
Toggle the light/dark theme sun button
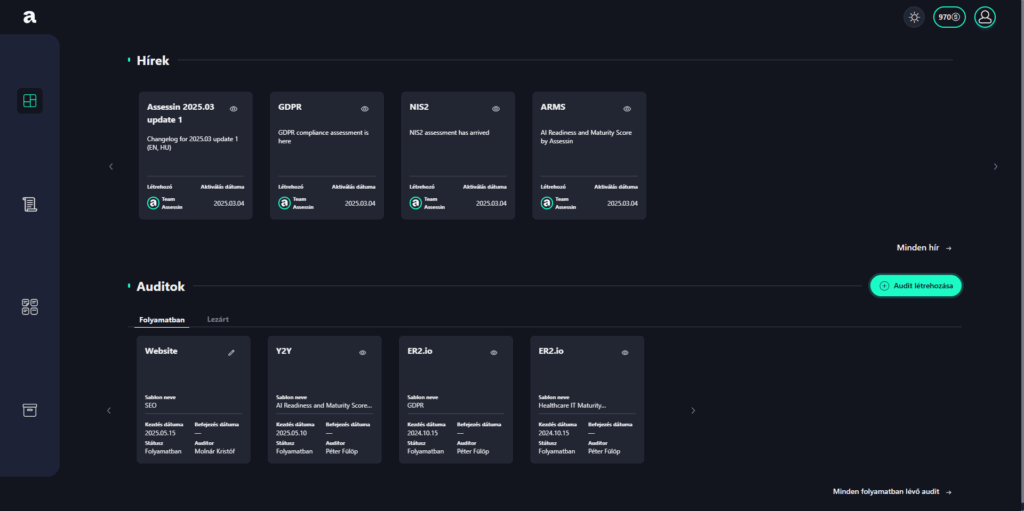(x=914, y=17)
